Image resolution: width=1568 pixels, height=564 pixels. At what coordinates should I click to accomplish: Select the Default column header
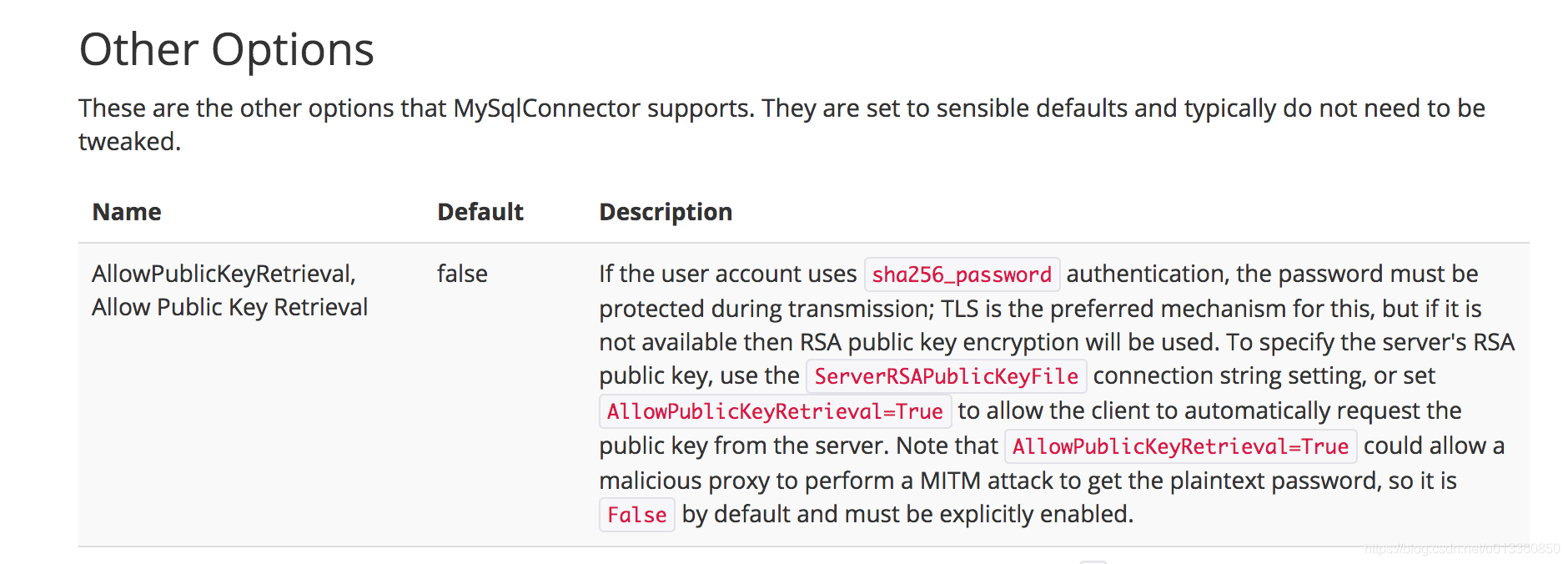[480, 212]
